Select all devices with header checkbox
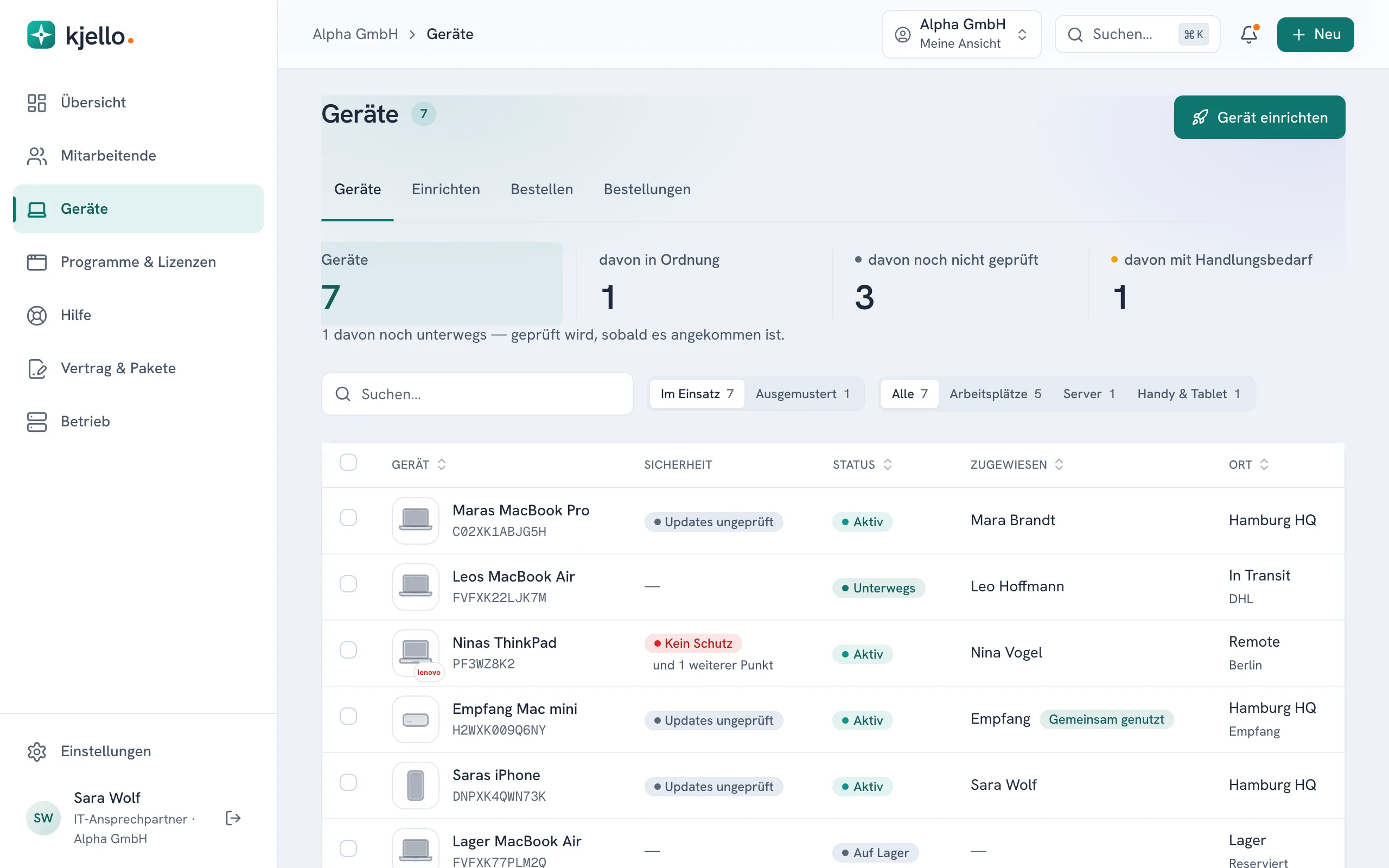Screen dimensions: 1389x868 348,462
